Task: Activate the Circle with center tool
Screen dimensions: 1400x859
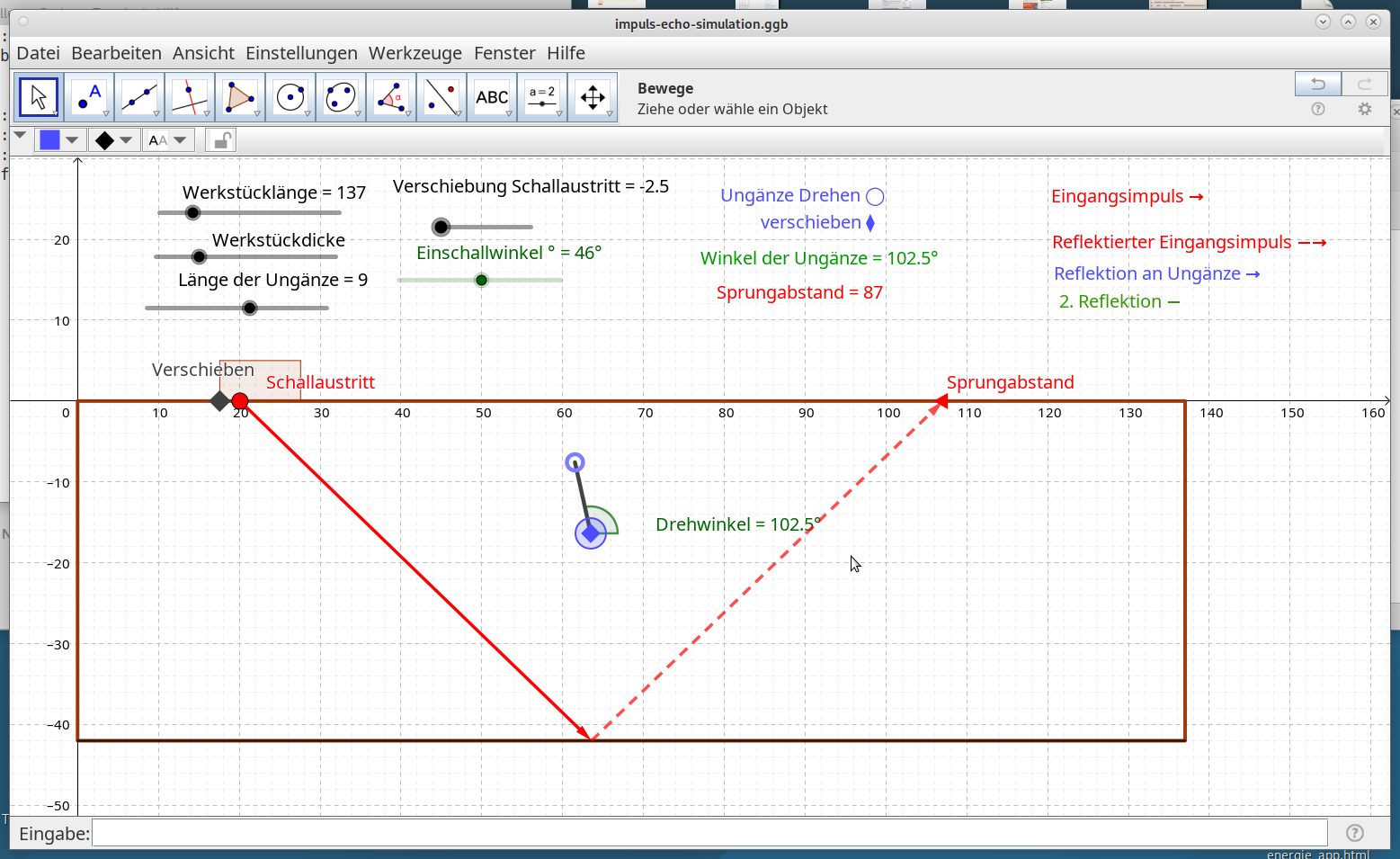Action: pyautogui.click(x=290, y=97)
